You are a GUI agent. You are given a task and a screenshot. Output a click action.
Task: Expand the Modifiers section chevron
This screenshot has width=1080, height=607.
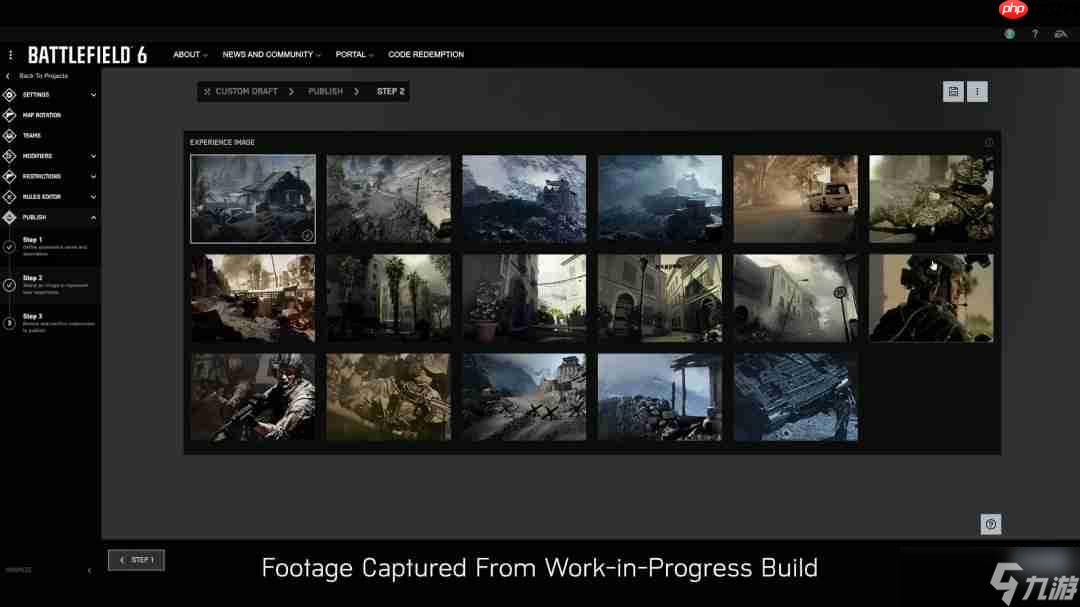tap(93, 156)
